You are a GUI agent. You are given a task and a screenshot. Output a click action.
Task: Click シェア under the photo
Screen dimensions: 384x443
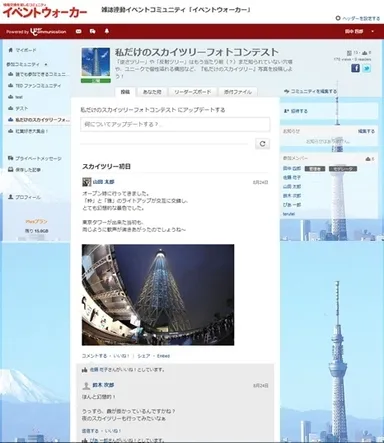(144, 356)
